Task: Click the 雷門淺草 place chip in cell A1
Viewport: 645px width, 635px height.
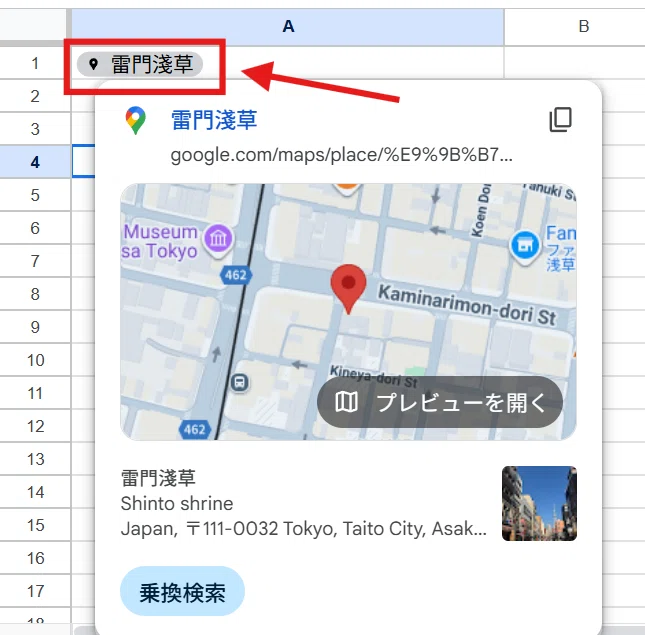Action: pyautogui.click(x=140, y=64)
